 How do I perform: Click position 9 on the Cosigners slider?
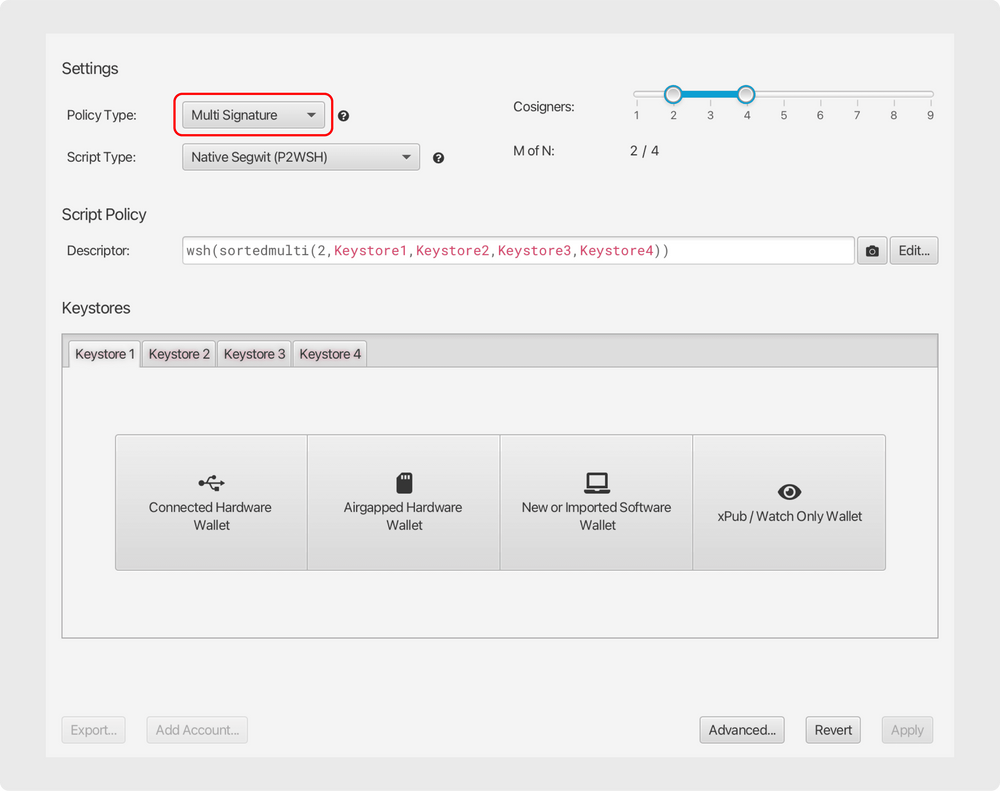[930, 94]
